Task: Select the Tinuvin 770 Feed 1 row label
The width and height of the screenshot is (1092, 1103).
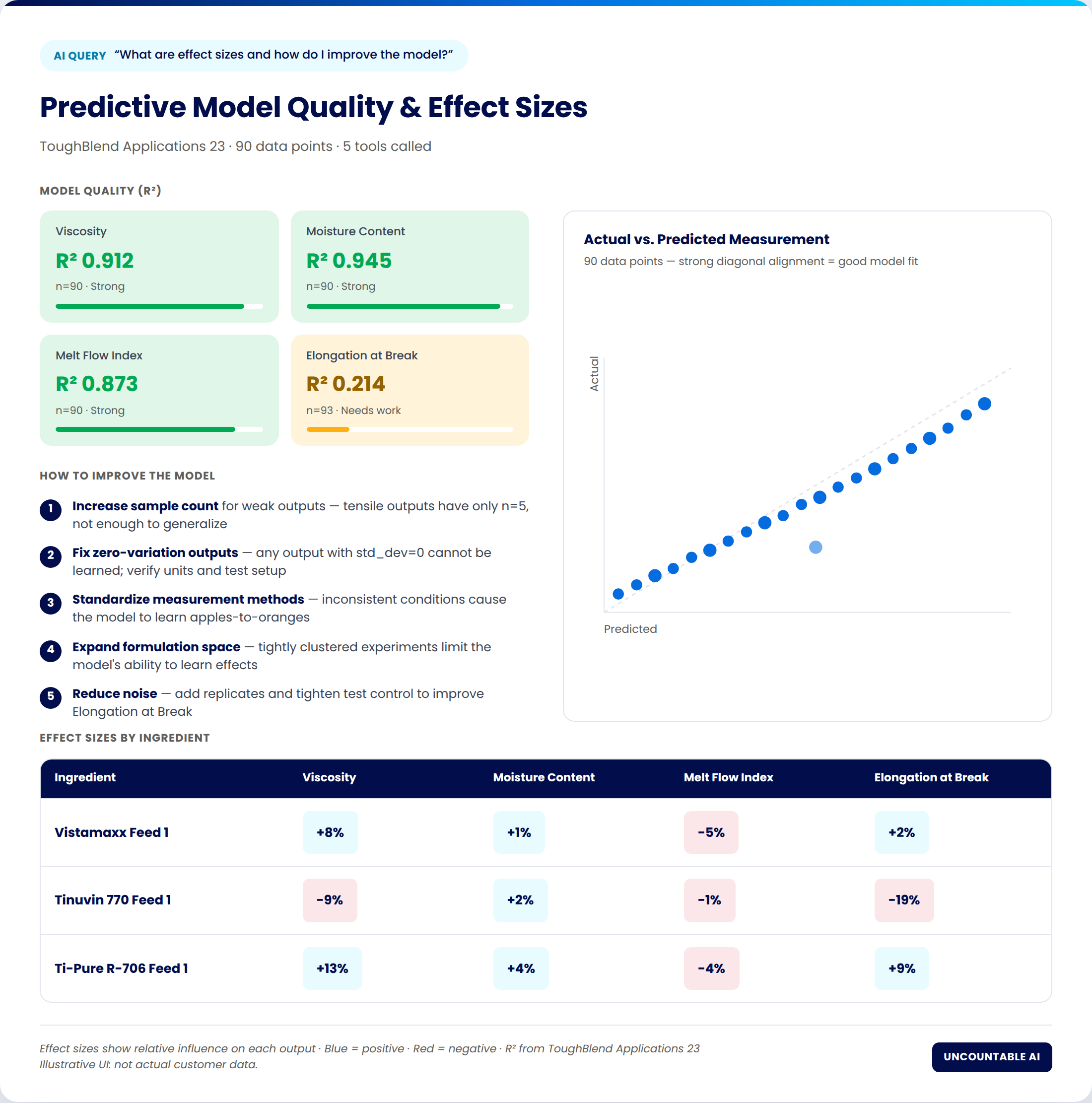Action: coord(113,900)
